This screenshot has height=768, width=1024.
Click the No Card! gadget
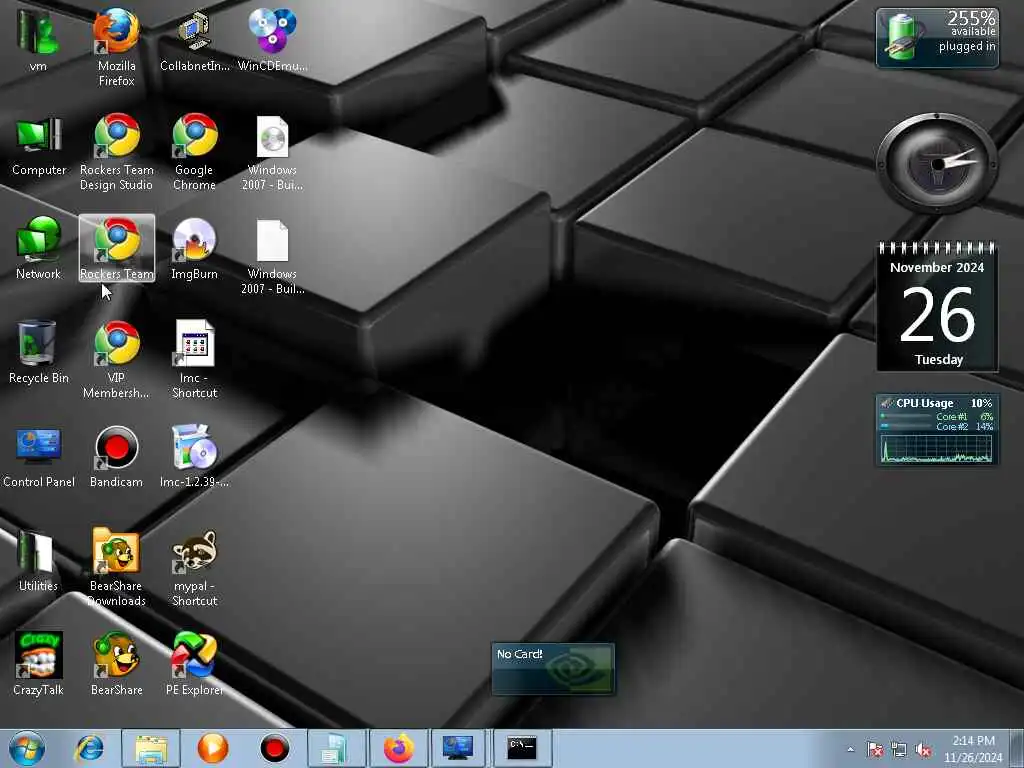[x=553, y=669]
